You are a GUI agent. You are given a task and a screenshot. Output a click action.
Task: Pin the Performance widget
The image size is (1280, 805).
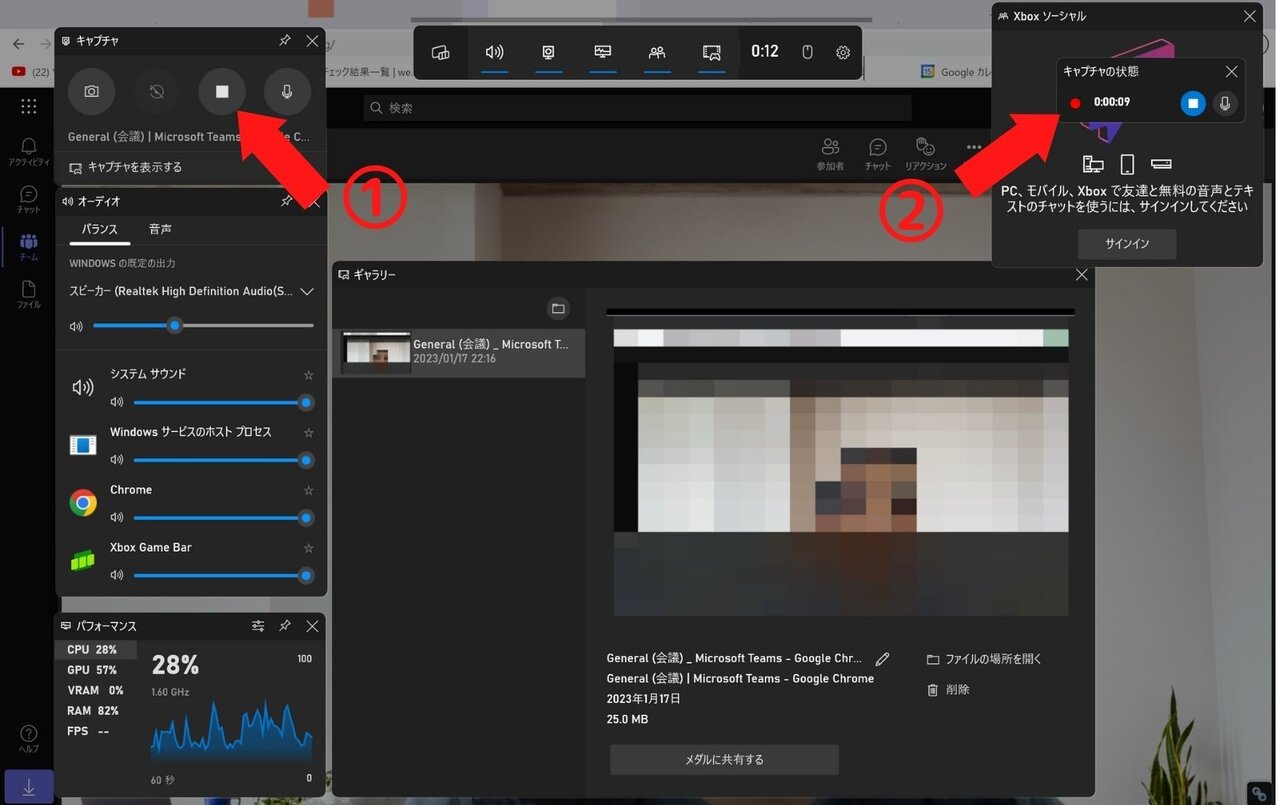pyautogui.click(x=285, y=626)
